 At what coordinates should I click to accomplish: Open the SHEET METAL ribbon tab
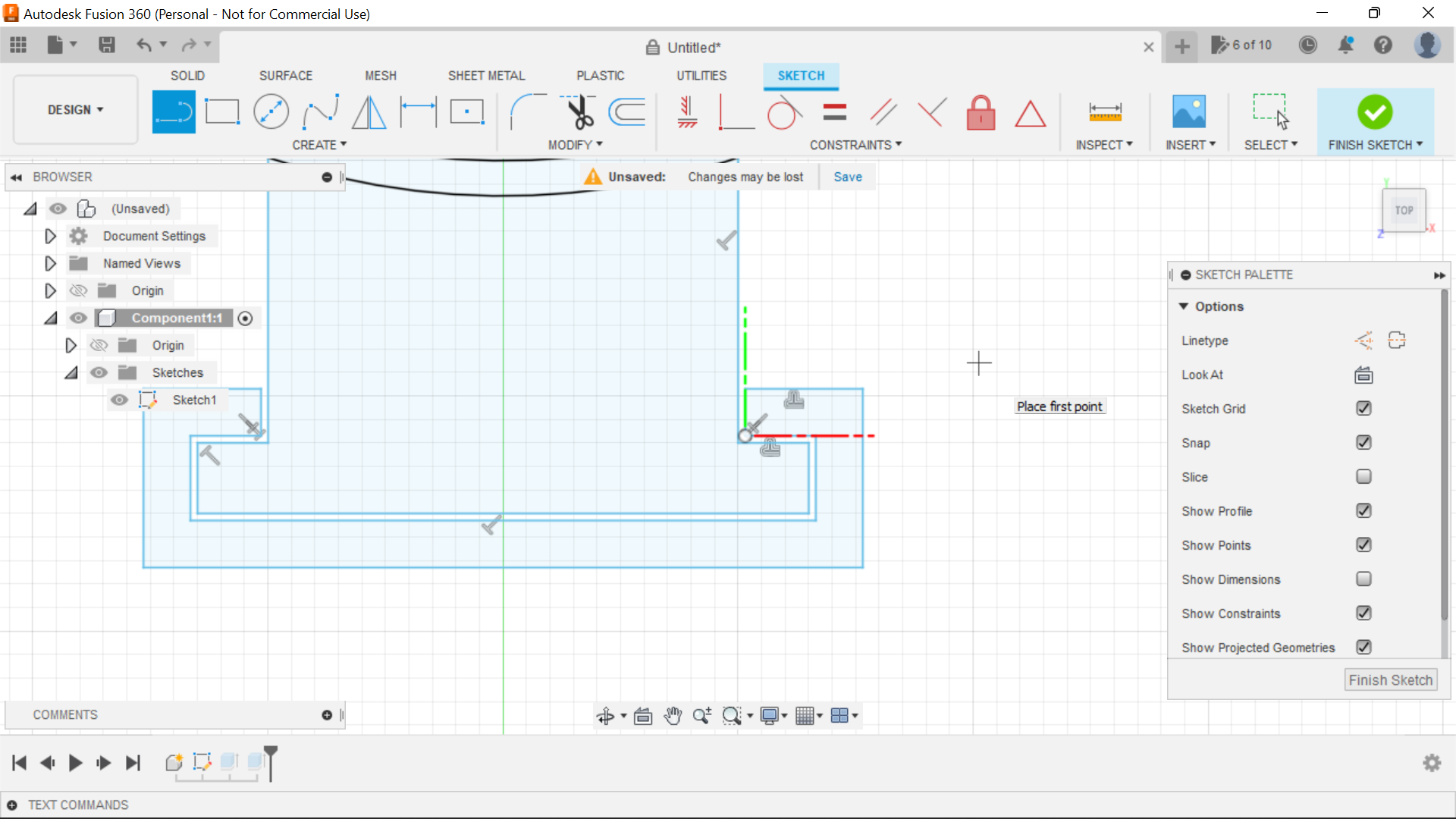point(486,75)
